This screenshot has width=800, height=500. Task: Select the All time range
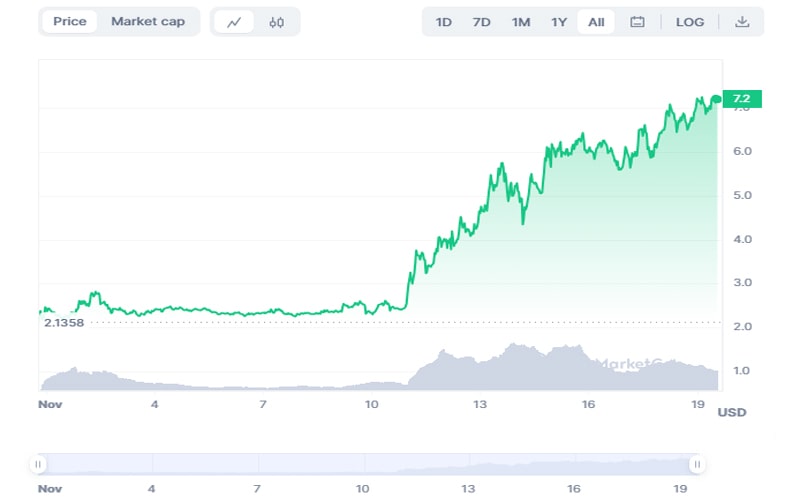click(x=596, y=22)
